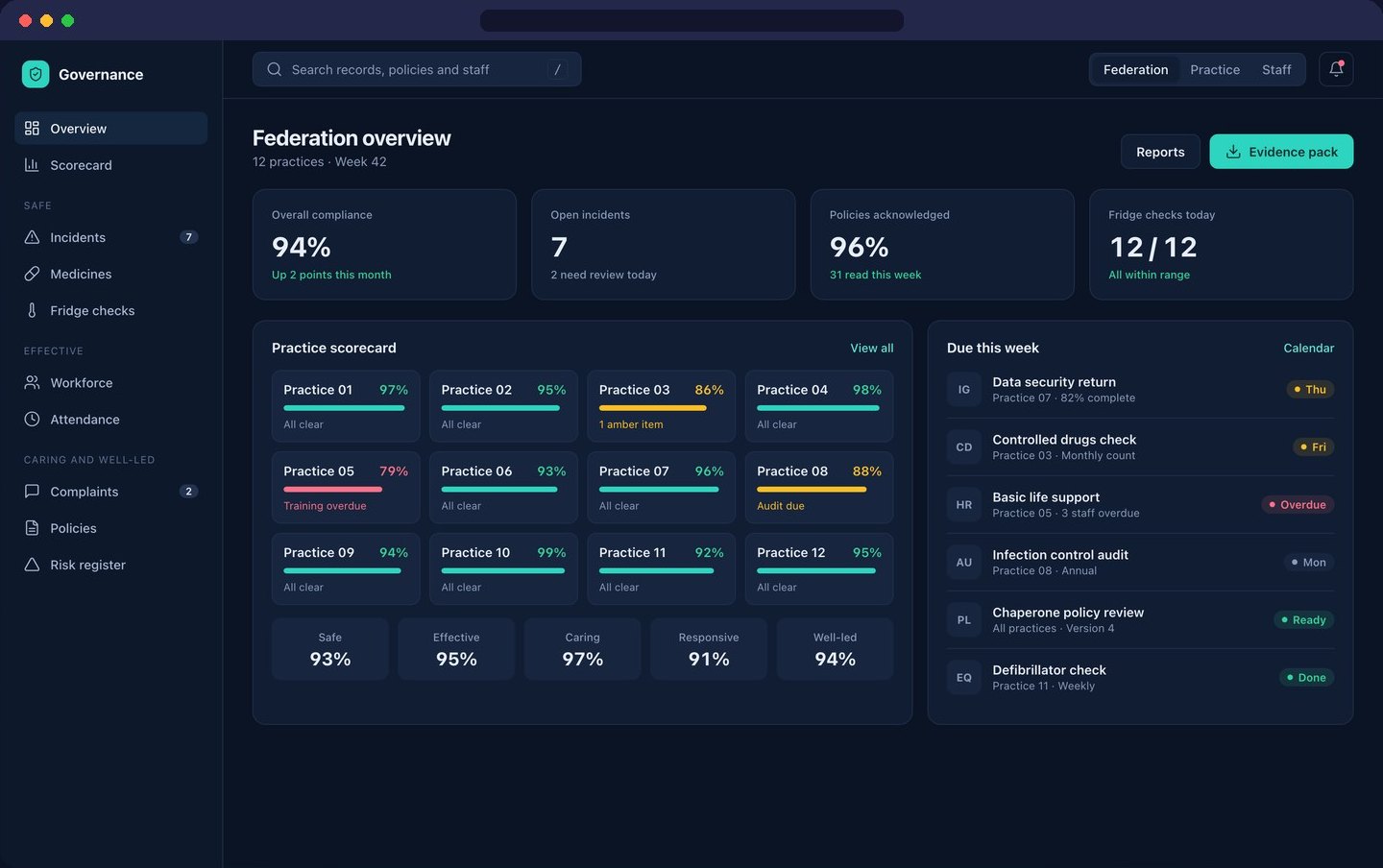Click the Fridge checks thermometer icon
Screen dimensions: 1383x868
32,310
